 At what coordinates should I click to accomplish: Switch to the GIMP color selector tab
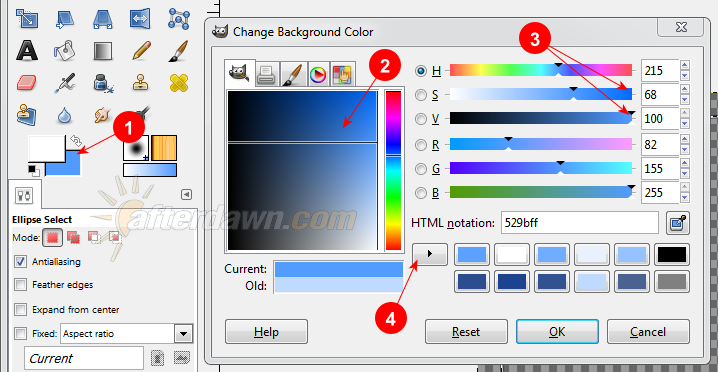tap(239, 73)
